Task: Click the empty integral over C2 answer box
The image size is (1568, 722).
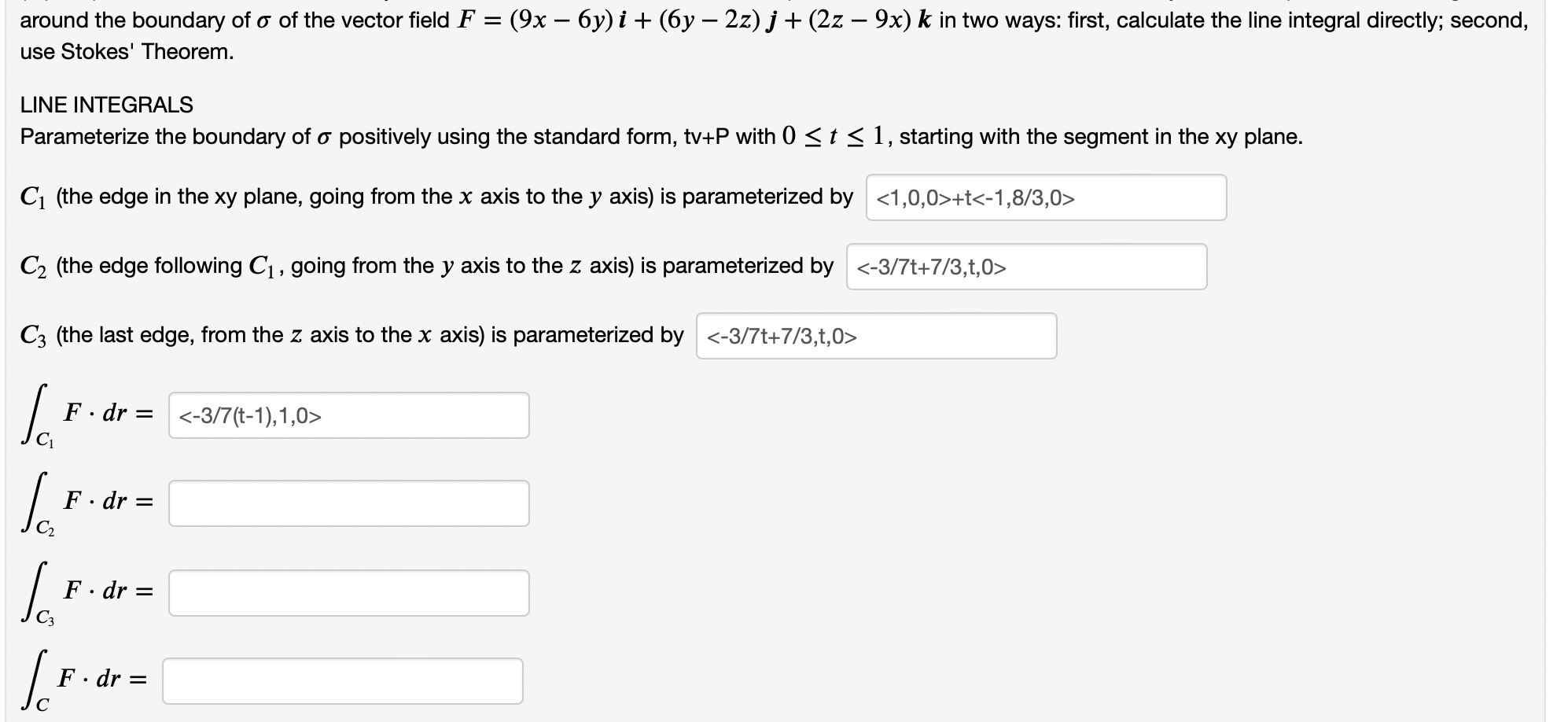Action: click(348, 501)
